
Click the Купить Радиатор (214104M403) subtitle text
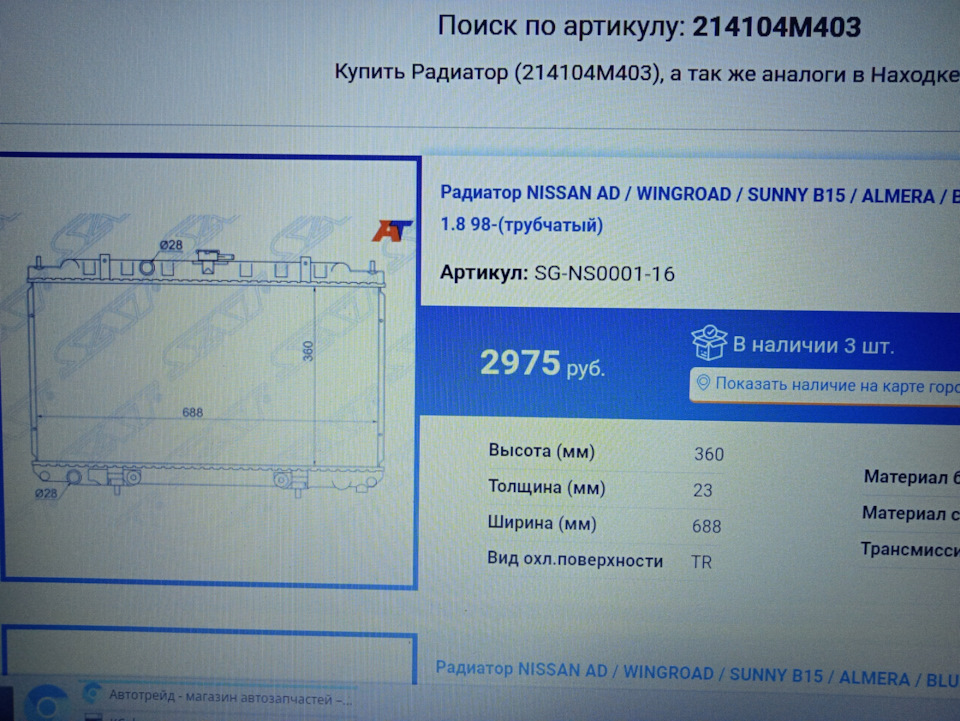(647, 73)
